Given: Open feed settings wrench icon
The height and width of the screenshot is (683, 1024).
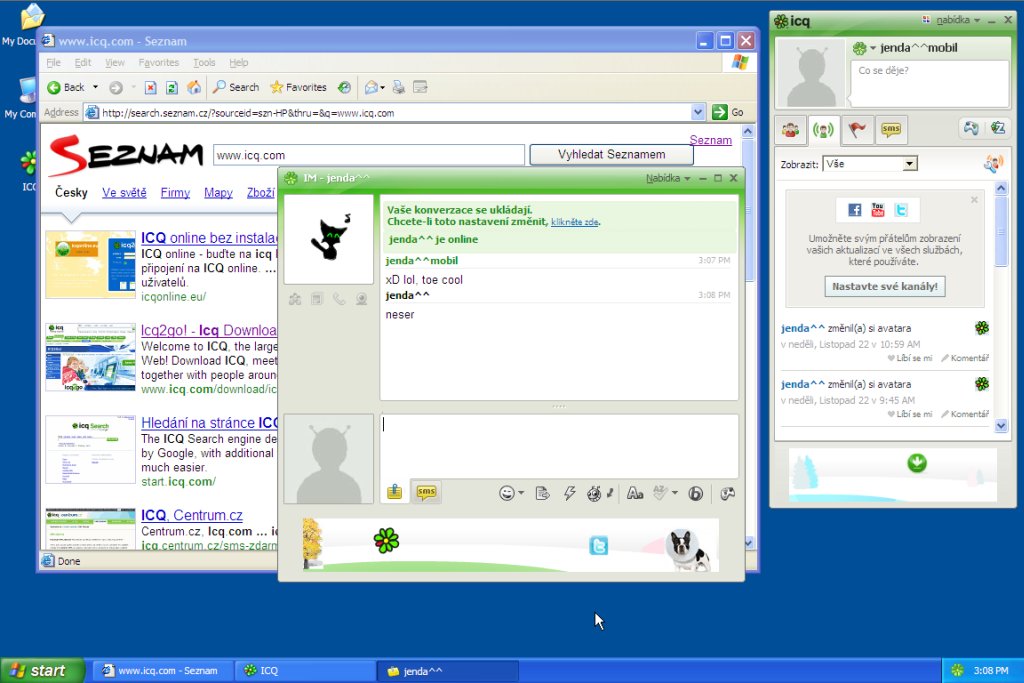Looking at the screenshot, I should pos(993,163).
